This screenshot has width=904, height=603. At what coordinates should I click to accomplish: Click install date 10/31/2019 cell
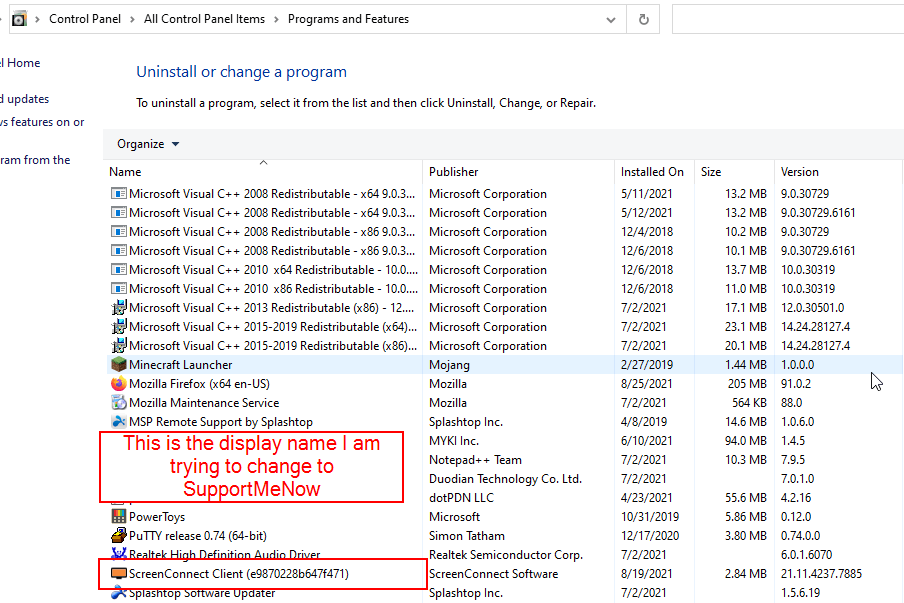650,517
